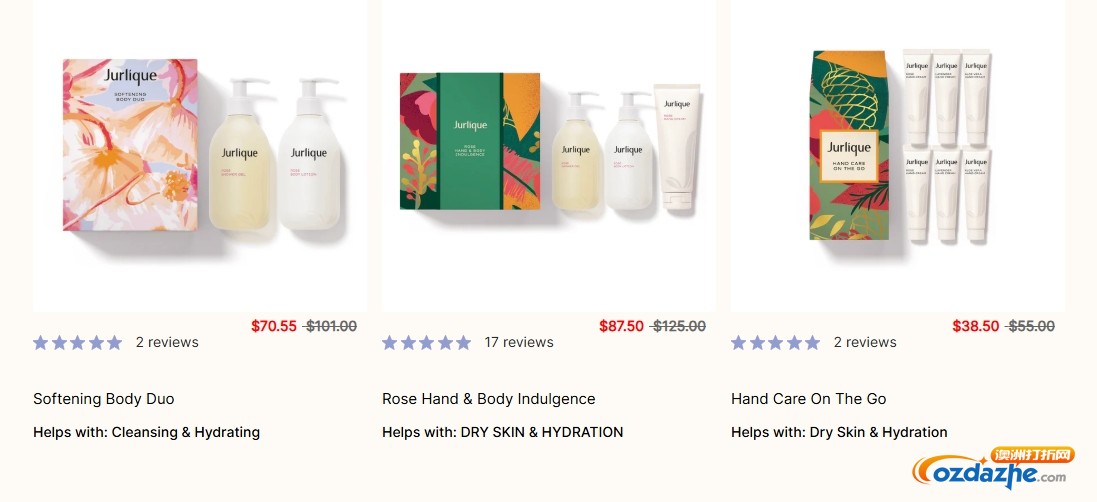
Task: Open the Softening Body Duo product image
Action: [200, 155]
